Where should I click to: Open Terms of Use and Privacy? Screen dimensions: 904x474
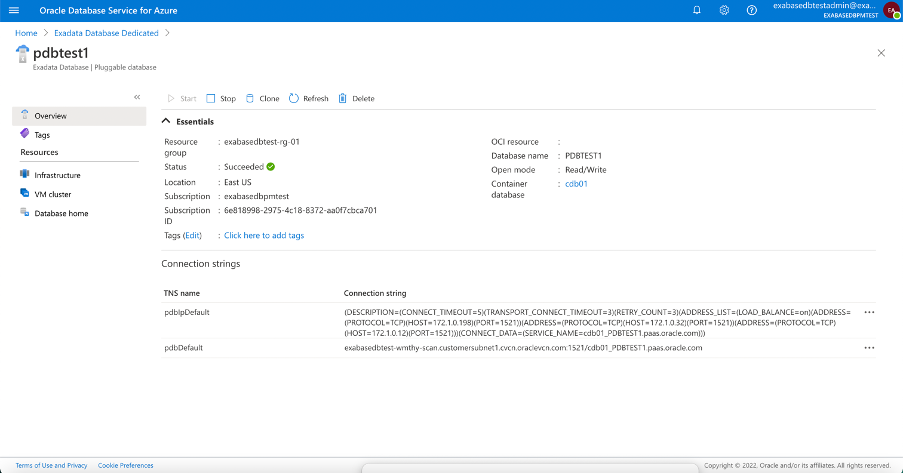pyautogui.click(x=51, y=465)
